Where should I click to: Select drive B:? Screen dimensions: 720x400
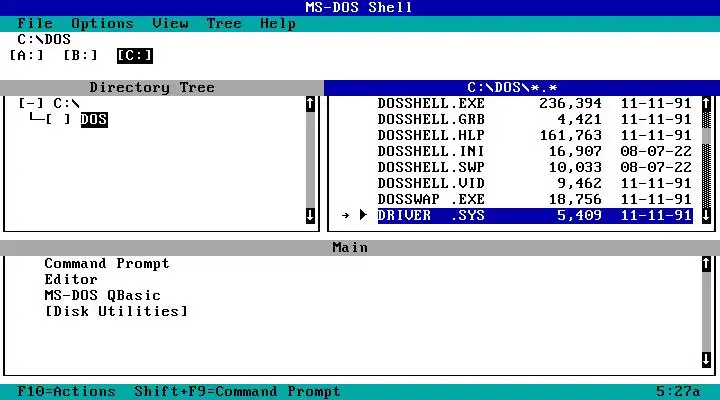click(80, 56)
